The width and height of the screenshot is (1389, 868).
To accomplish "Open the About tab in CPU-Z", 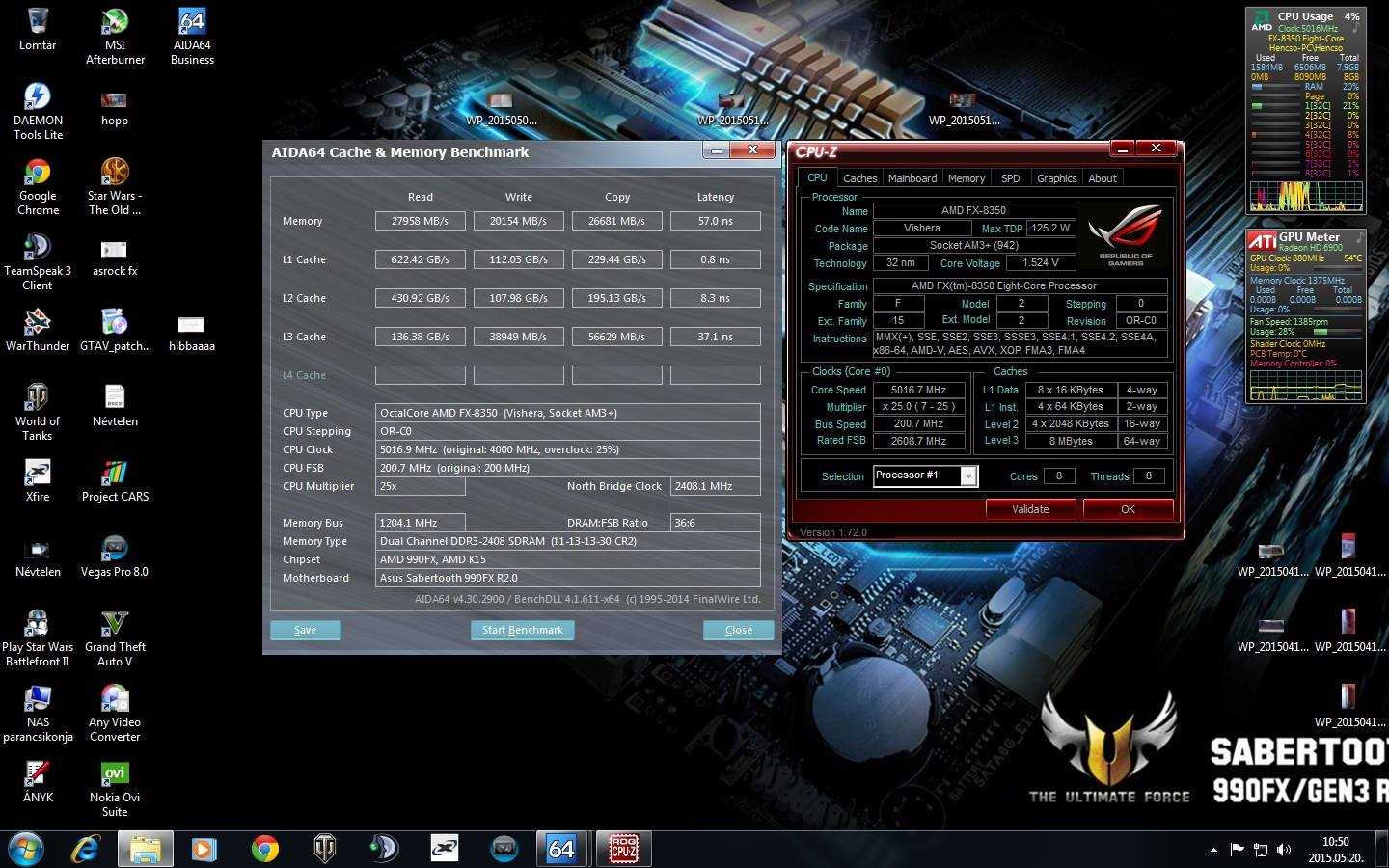I will click(x=1103, y=178).
